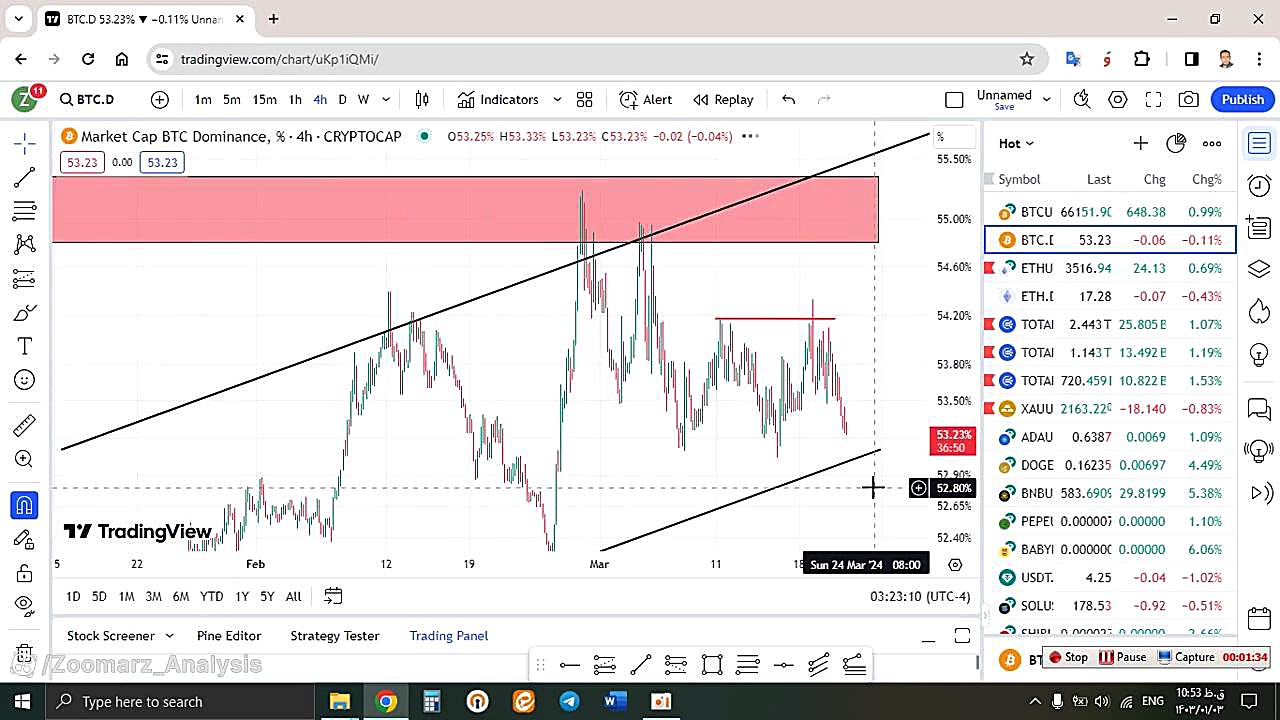
Task: Hide all drawings with eye icon
Action: [25, 604]
